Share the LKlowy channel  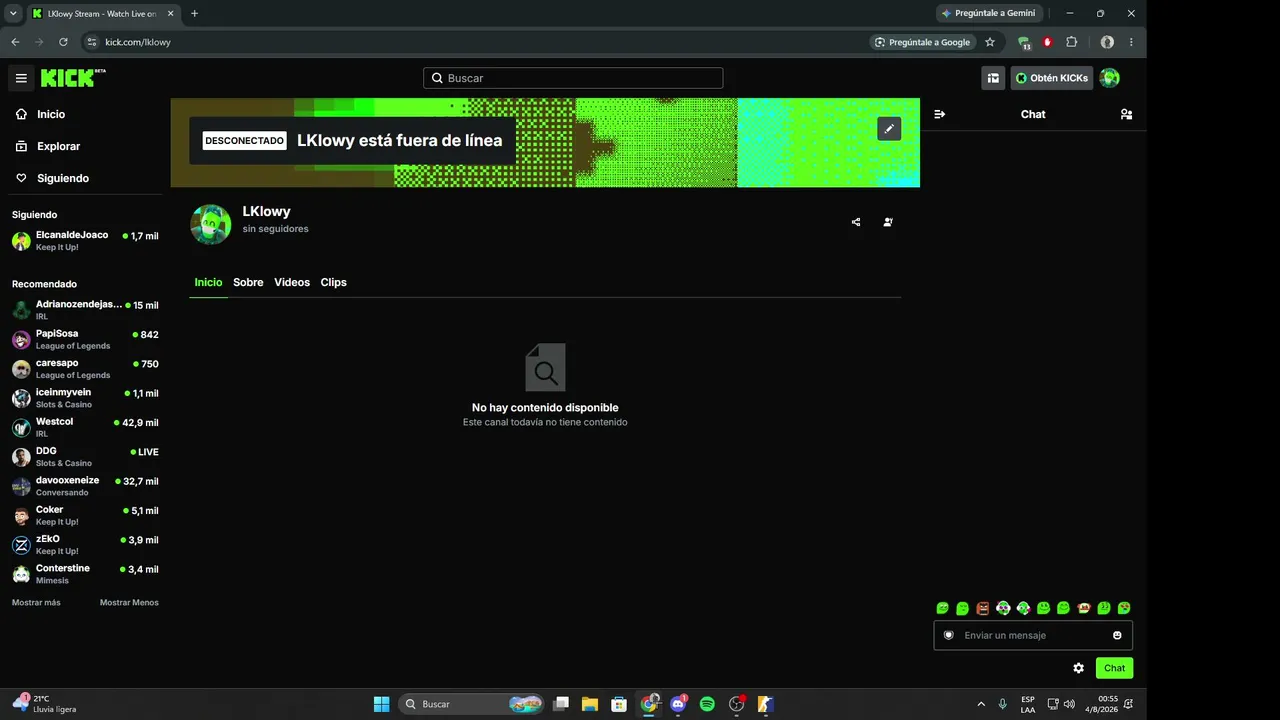856,222
